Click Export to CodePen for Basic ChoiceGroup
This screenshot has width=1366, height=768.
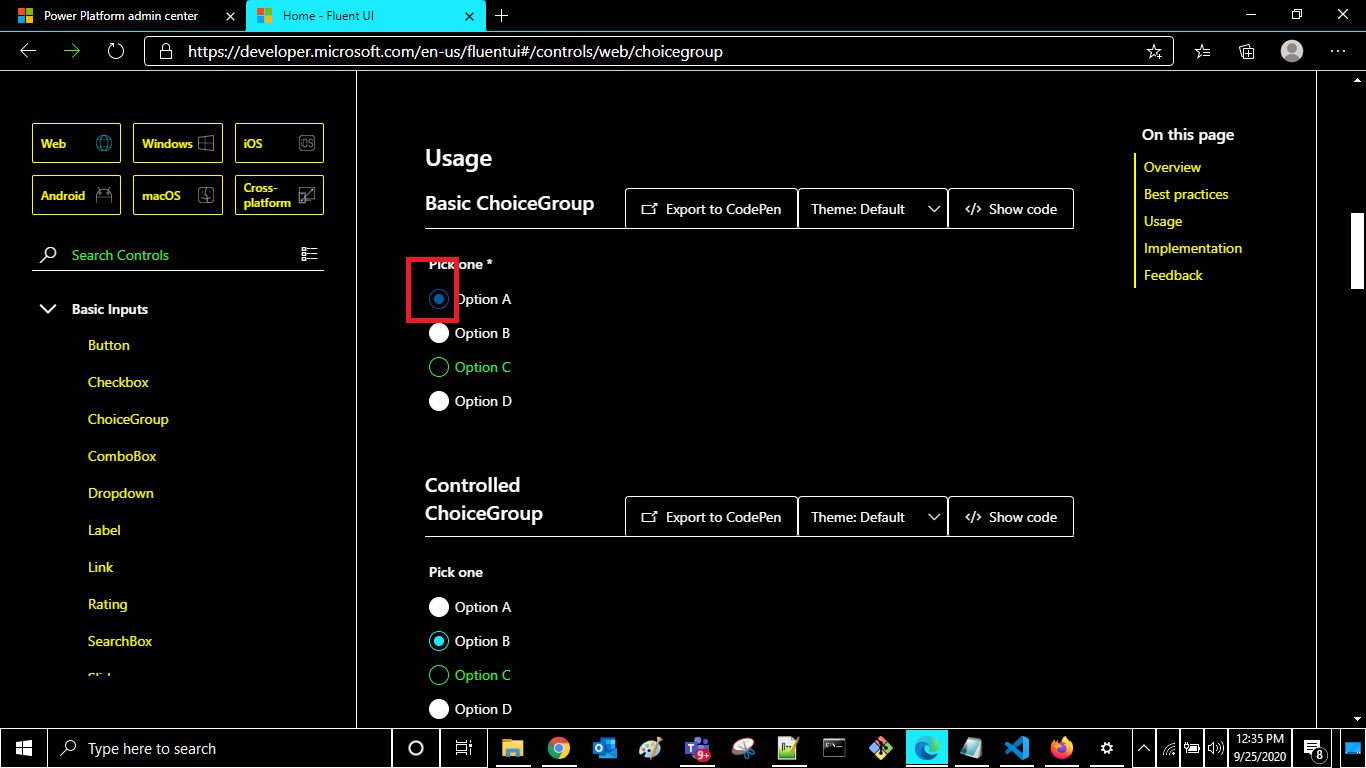click(711, 208)
